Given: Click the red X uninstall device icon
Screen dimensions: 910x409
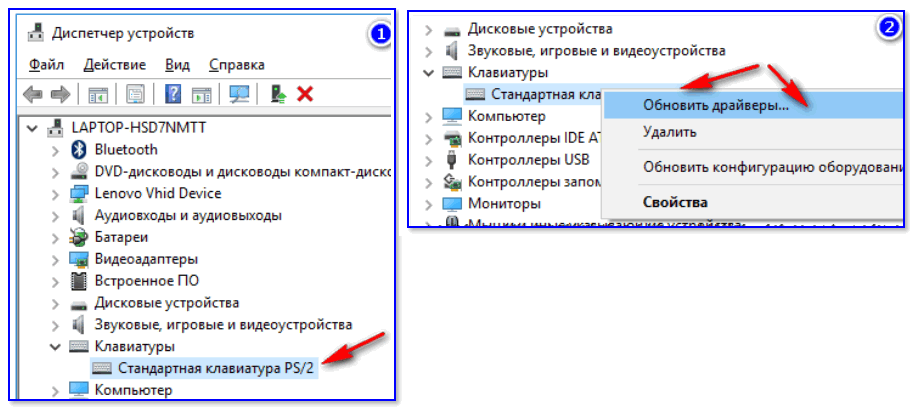Looking at the screenshot, I should coord(306,94).
